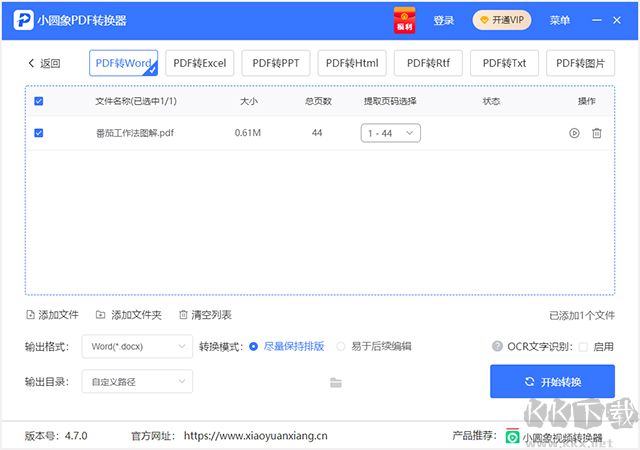Screen dimensions: 640x450
Task: Click the 清空列表 clear list icon
Action: pos(183,315)
